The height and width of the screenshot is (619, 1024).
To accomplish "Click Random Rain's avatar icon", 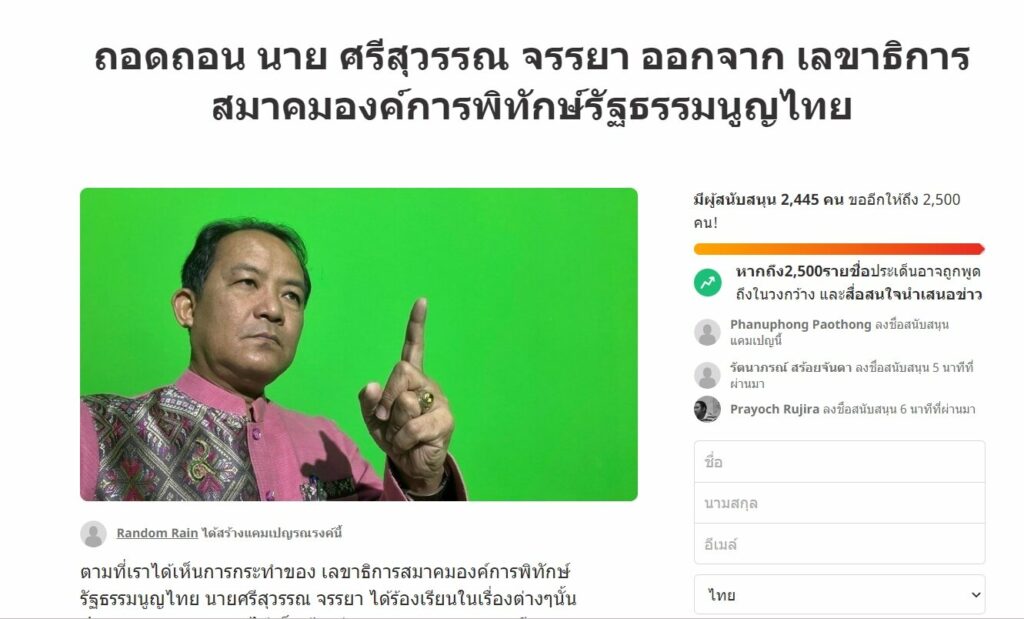I will point(93,534).
